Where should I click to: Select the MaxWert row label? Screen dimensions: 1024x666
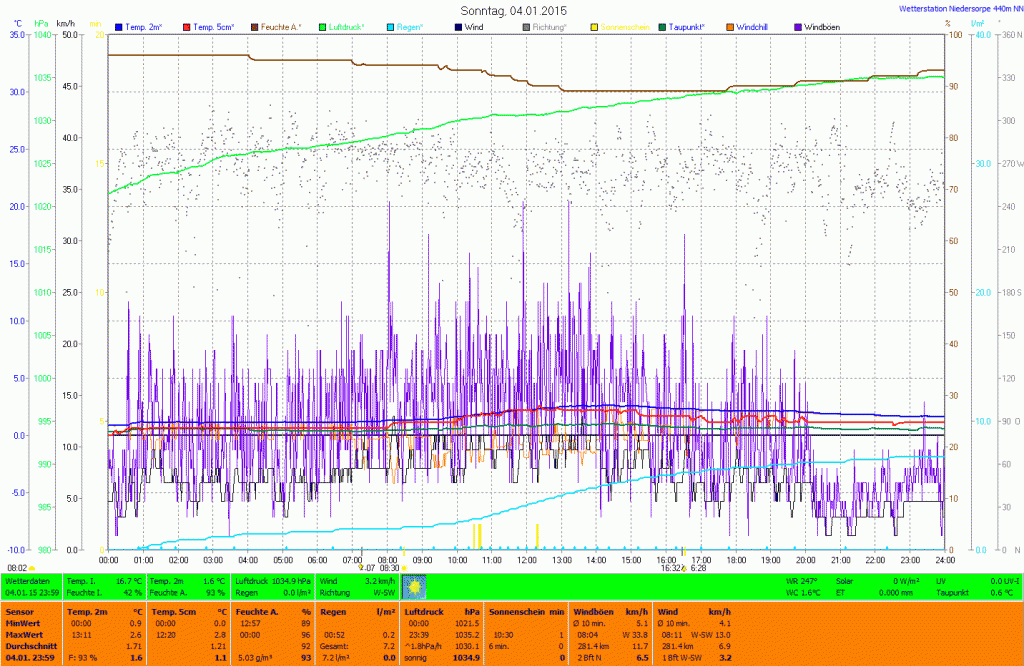point(25,634)
